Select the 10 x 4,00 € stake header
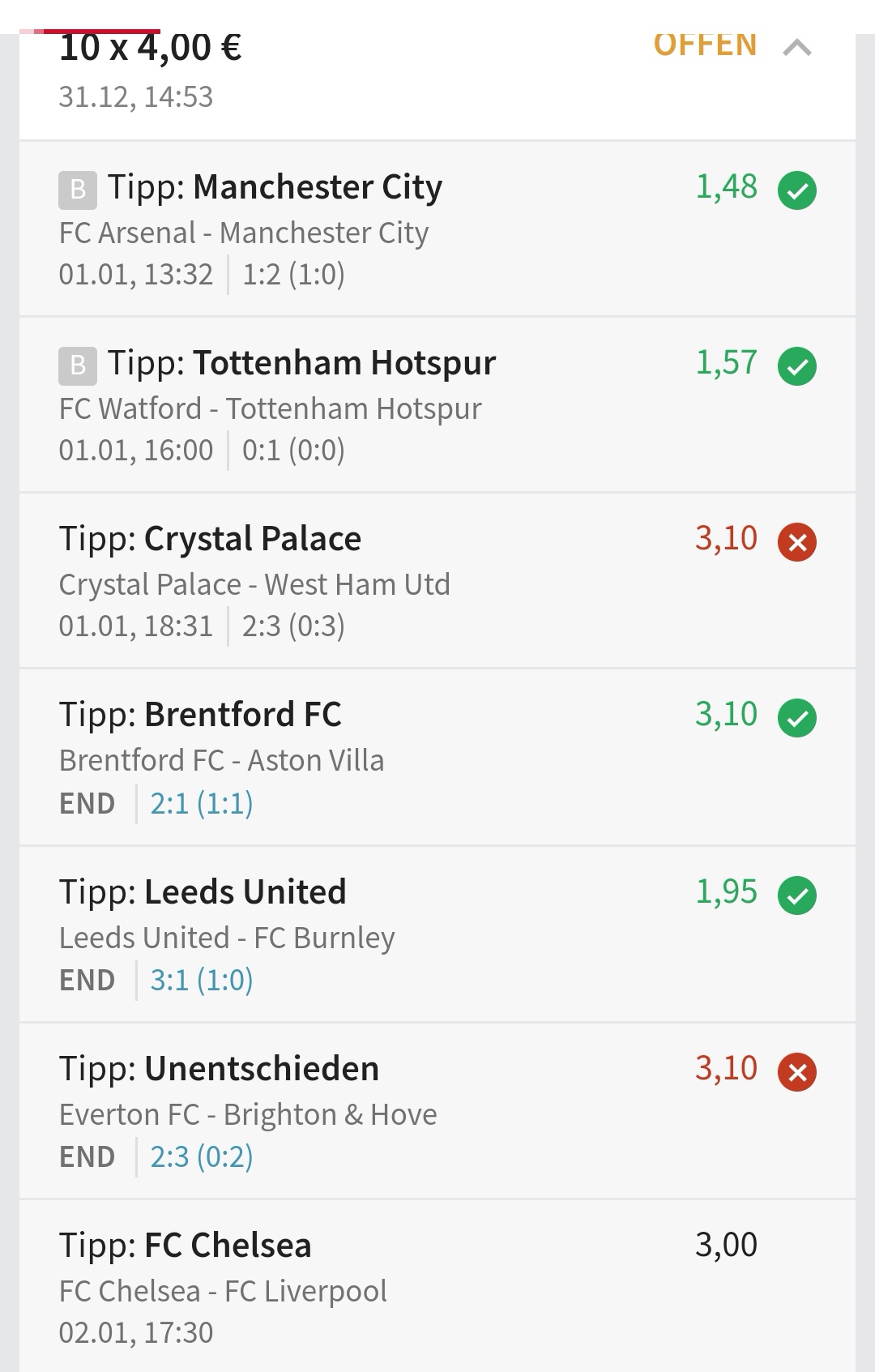This screenshot has width=875, height=1372. [x=151, y=49]
